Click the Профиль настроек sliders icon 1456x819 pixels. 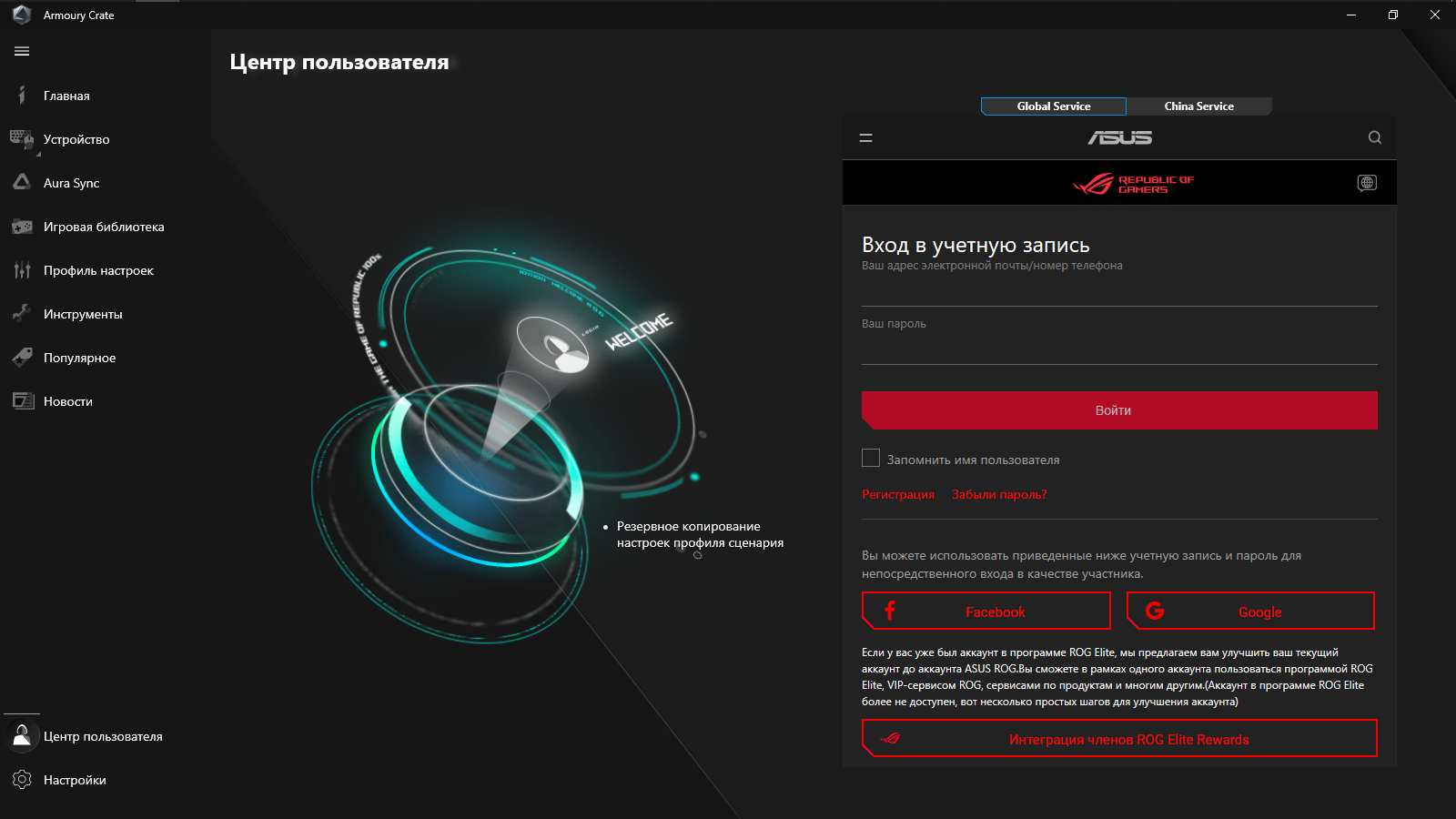[22, 270]
